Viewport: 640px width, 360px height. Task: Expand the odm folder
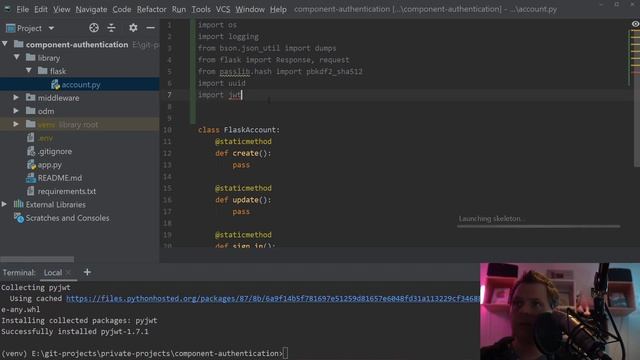(16, 111)
